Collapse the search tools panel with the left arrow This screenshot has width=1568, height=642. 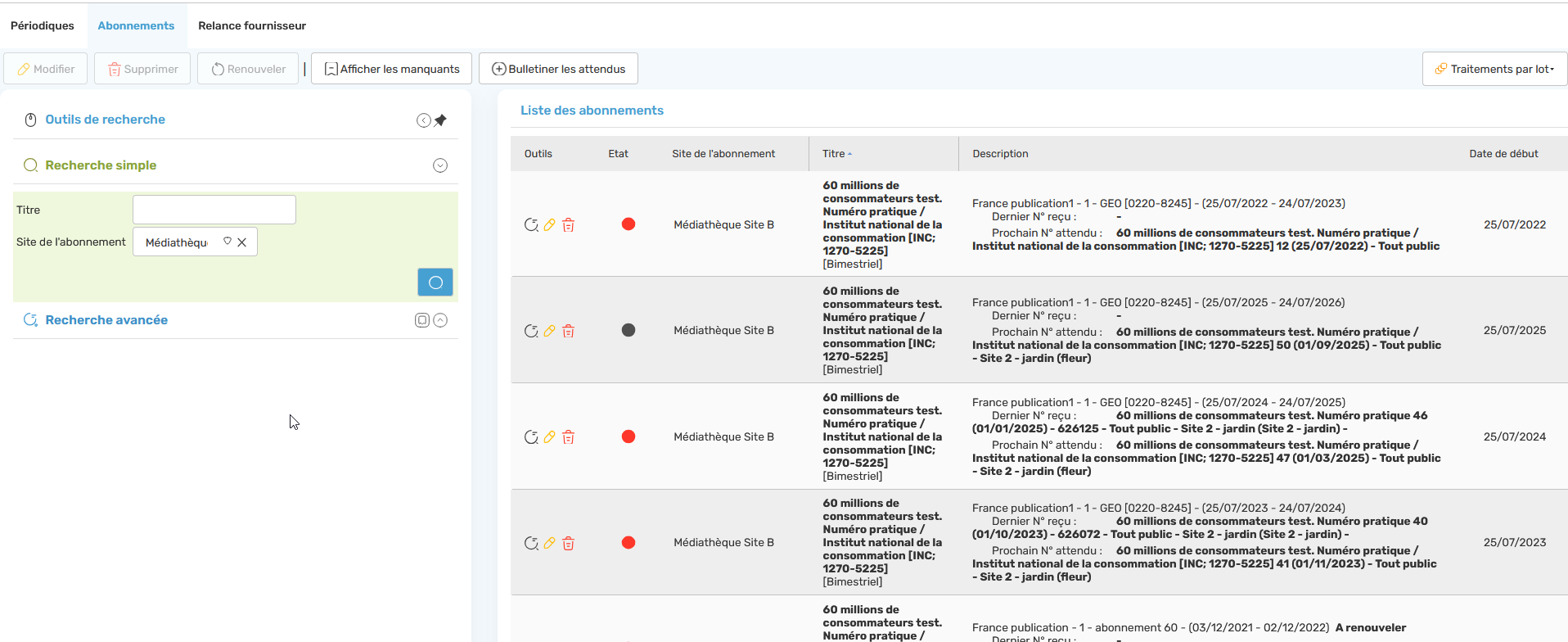(423, 120)
